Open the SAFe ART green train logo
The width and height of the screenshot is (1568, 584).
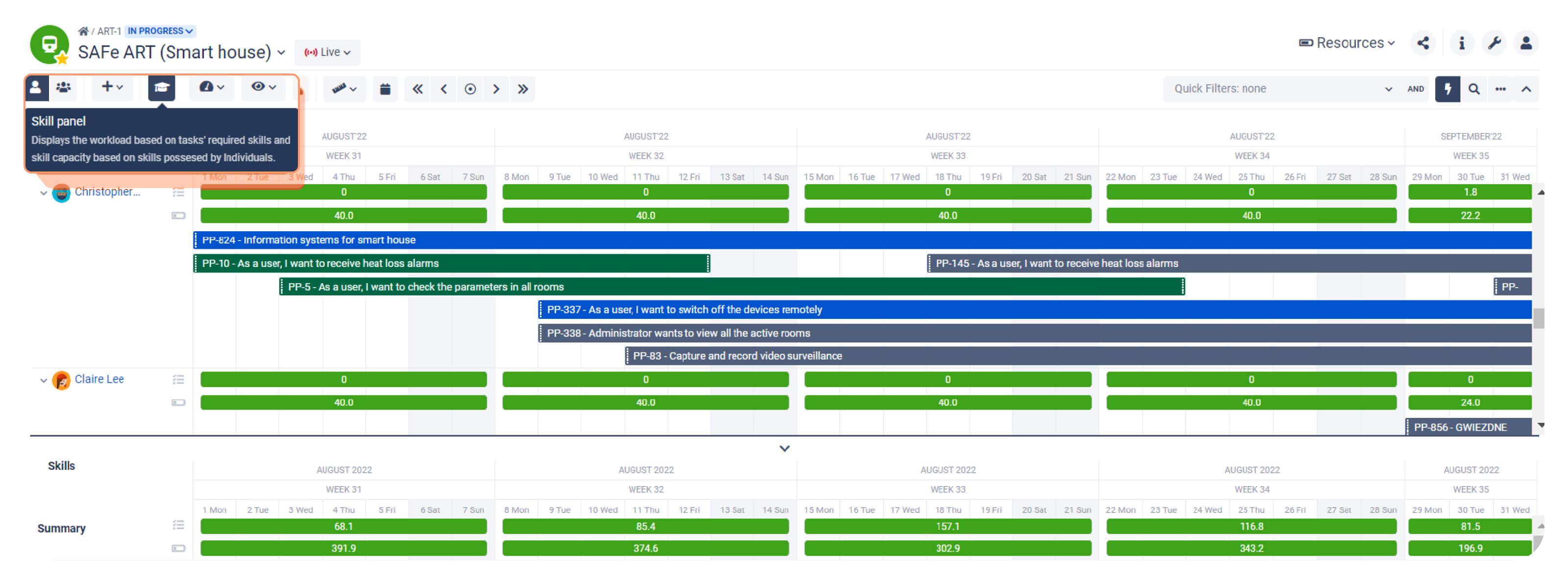(49, 45)
